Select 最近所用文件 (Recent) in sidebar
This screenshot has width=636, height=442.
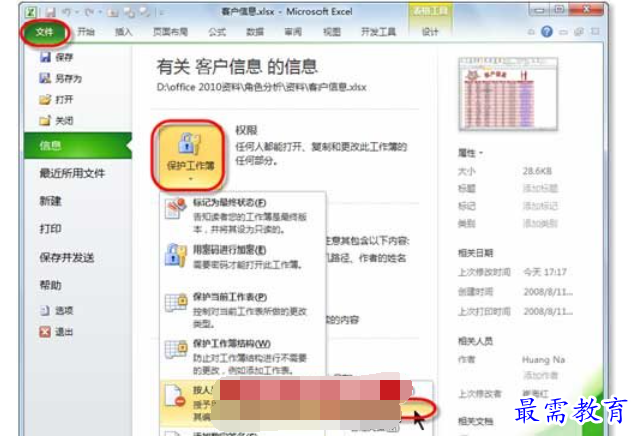point(72,174)
